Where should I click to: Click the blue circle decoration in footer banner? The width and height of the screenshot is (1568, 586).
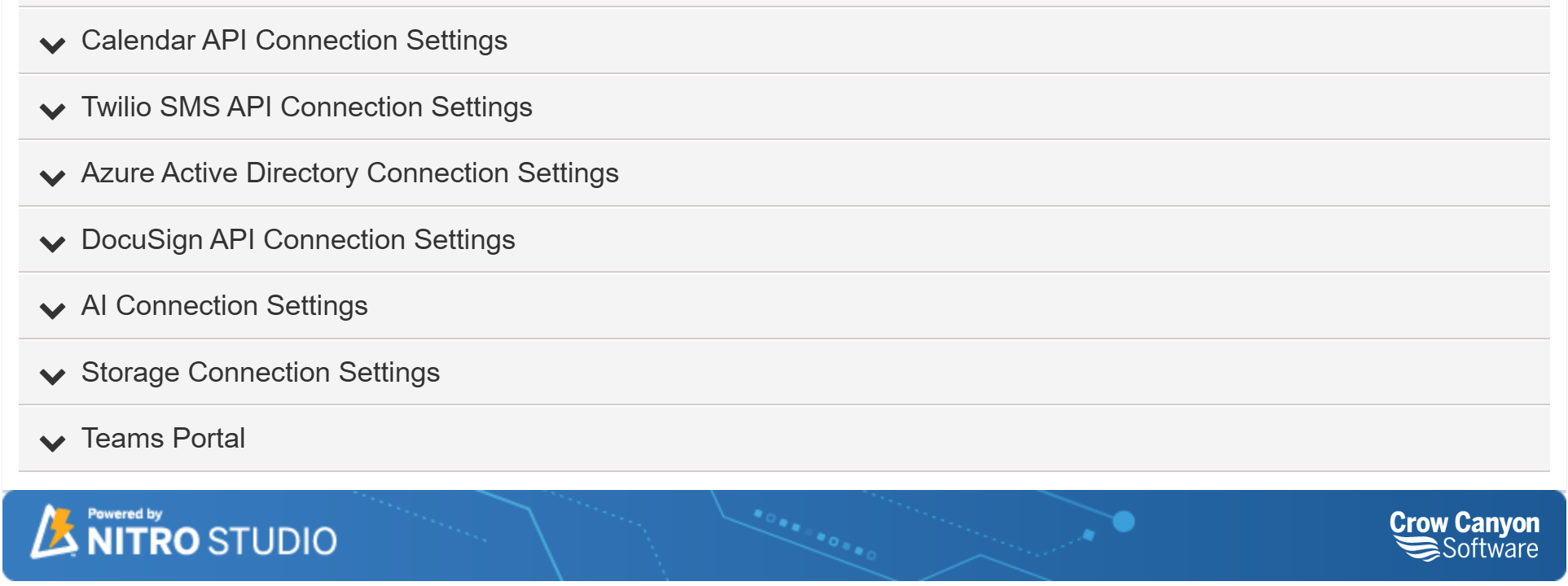[x=1123, y=522]
